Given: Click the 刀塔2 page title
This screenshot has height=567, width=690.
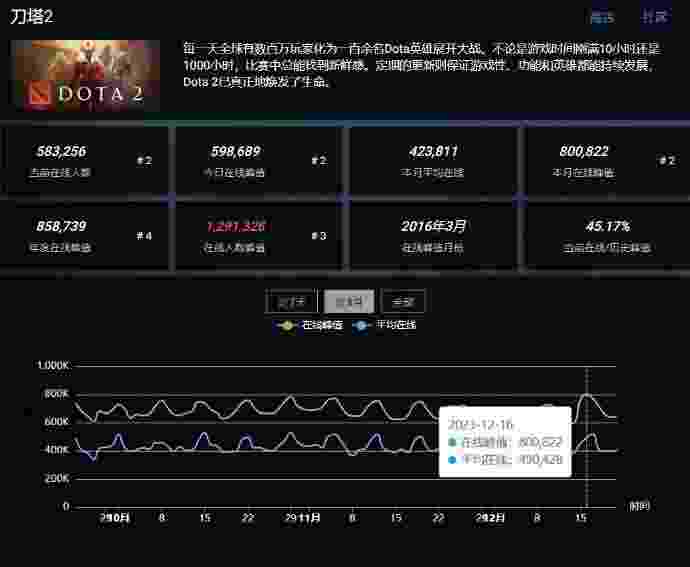Looking at the screenshot, I should click(32, 17).
